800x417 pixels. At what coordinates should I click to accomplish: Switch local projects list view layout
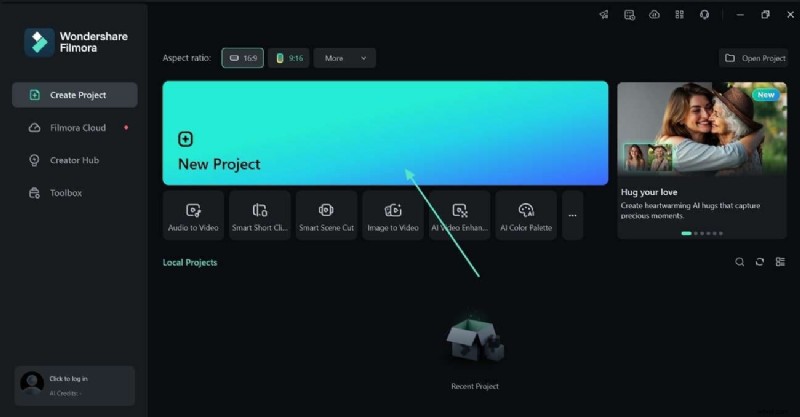tap(780, 262)
